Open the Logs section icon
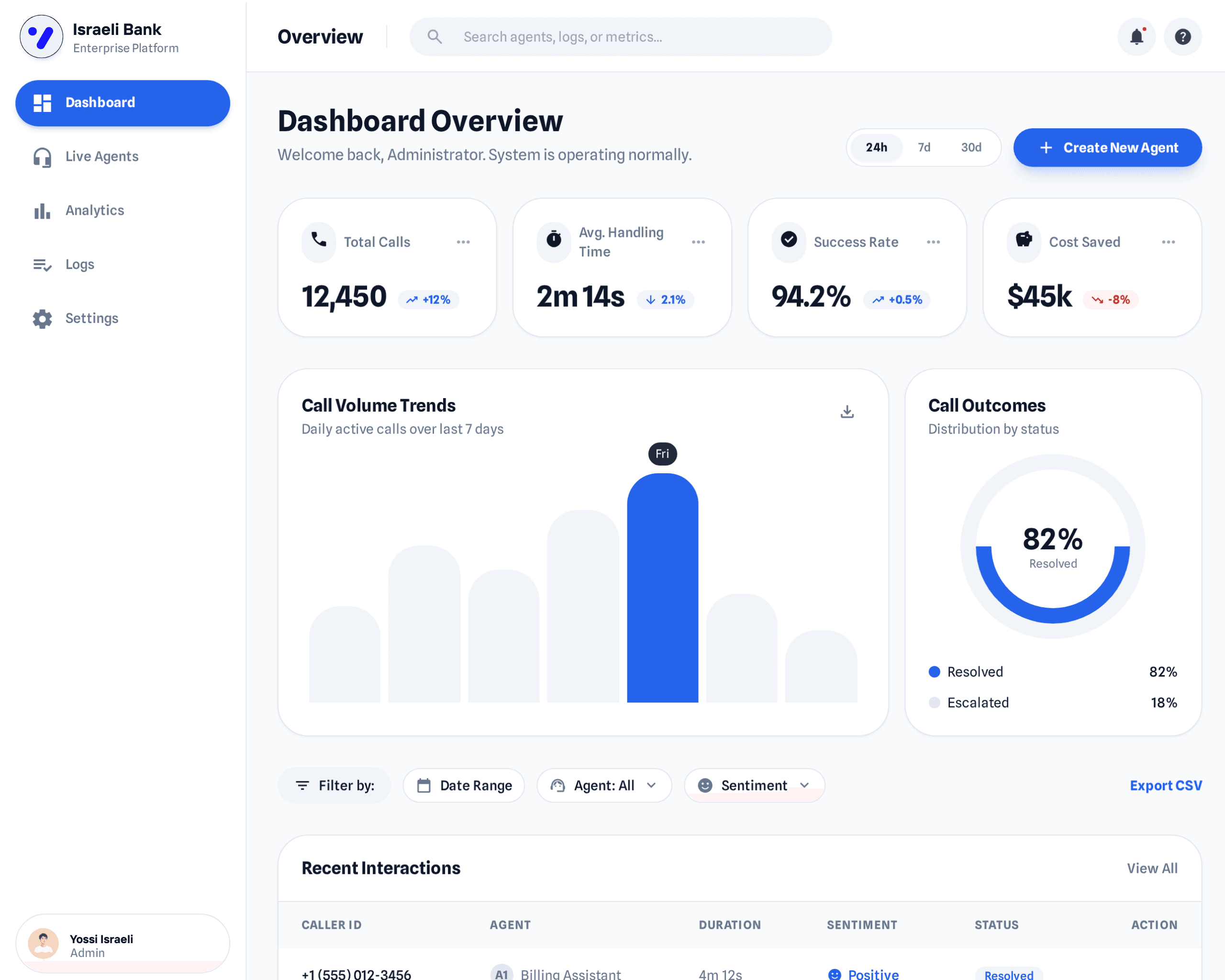Viewport: 1225px width, 980px height. 42,264
